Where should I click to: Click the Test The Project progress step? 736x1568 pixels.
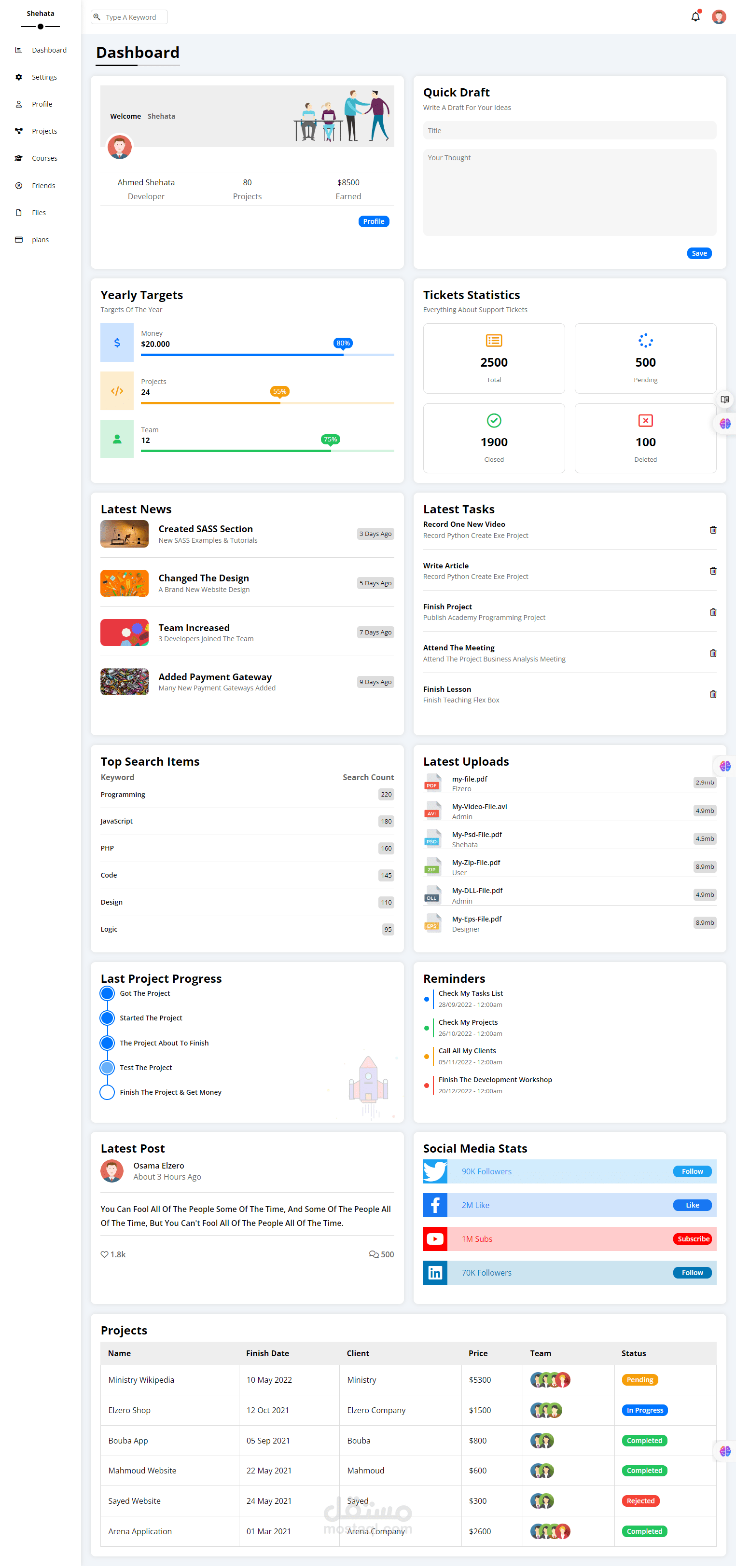pyautogui.click(x=145, y=1068)
